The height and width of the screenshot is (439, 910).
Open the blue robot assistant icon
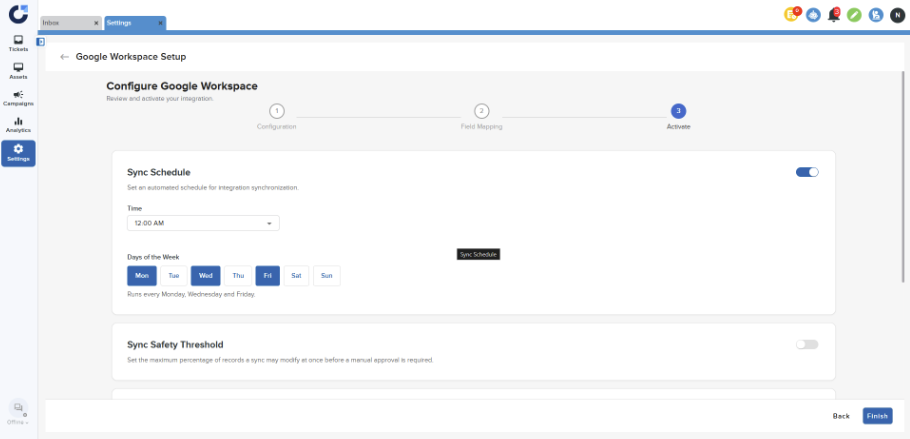814,15
